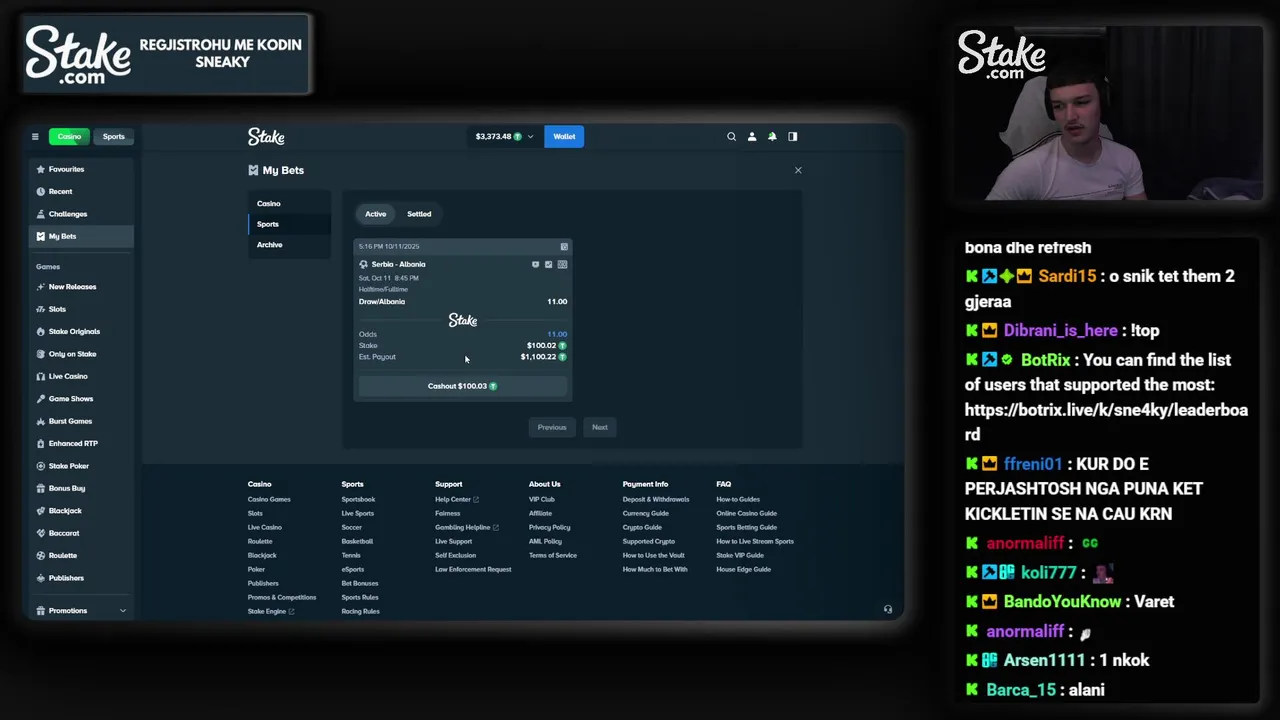This screenshot has height=720, width=1280.
Task: Open Publishers in sidebar
Action: click(x=81, y=578)
